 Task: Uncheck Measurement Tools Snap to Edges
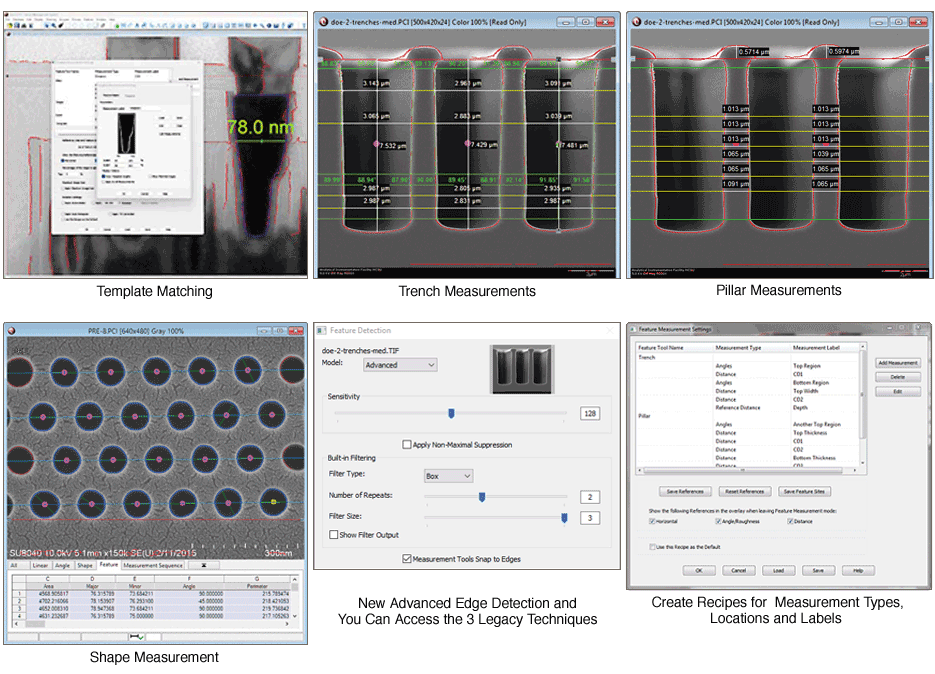coord(407,559)
